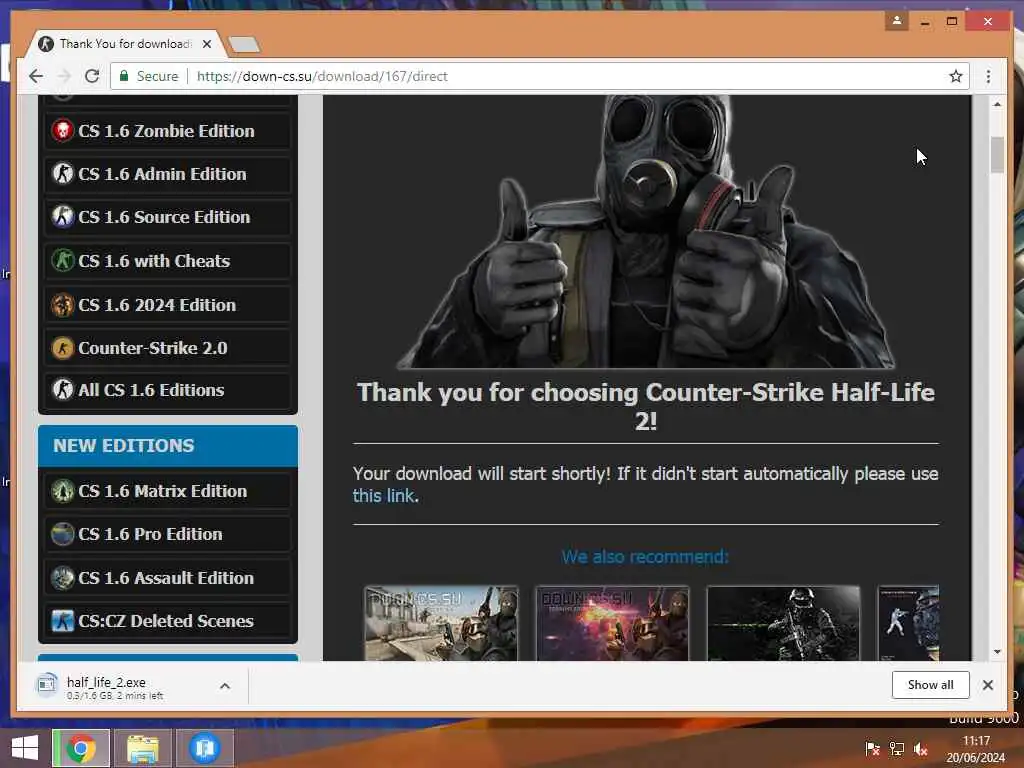Click the Thank you for choosing heading
1024x768 pixels.
tap(646, 406)
